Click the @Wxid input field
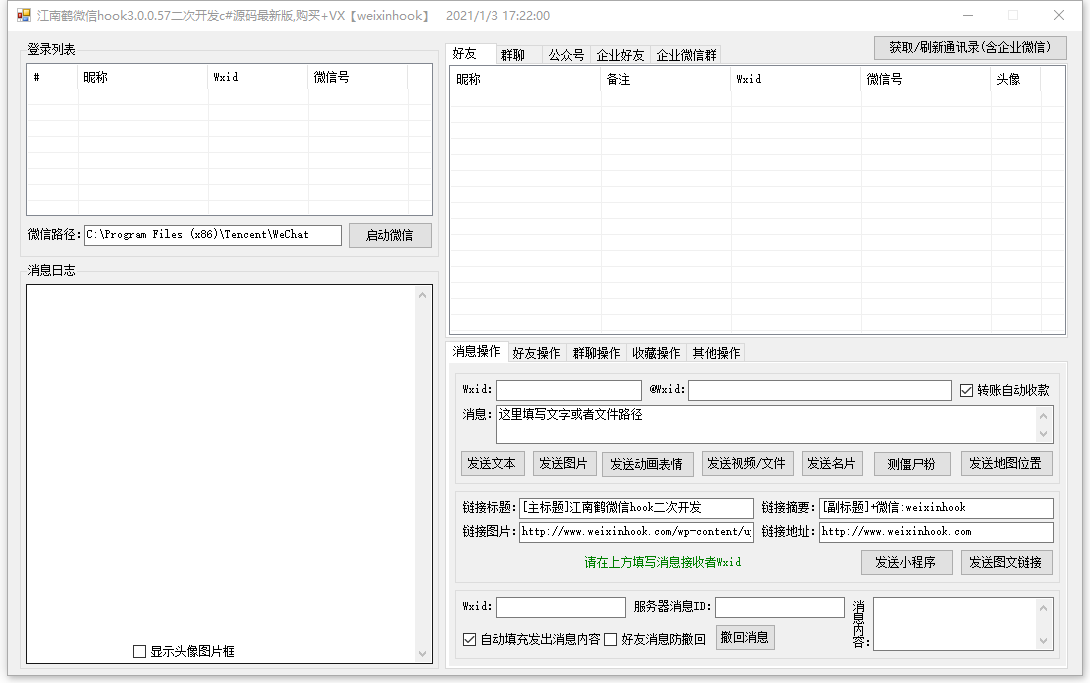1090x683 pixels. pos(820,390)
